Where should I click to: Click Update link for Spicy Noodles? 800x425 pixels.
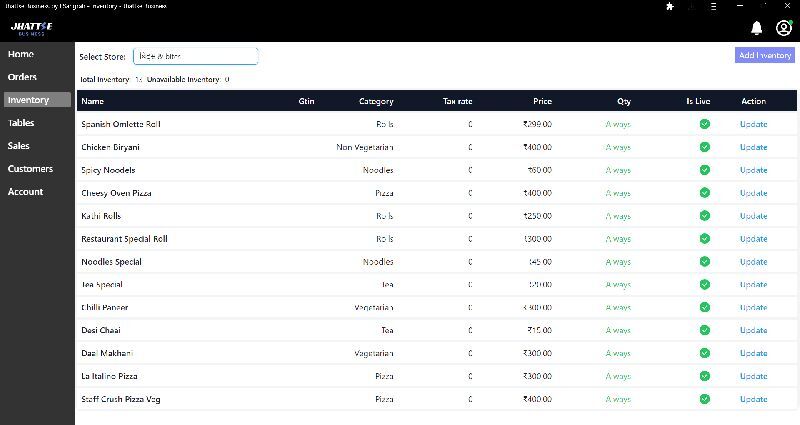[x=753, y=170]
